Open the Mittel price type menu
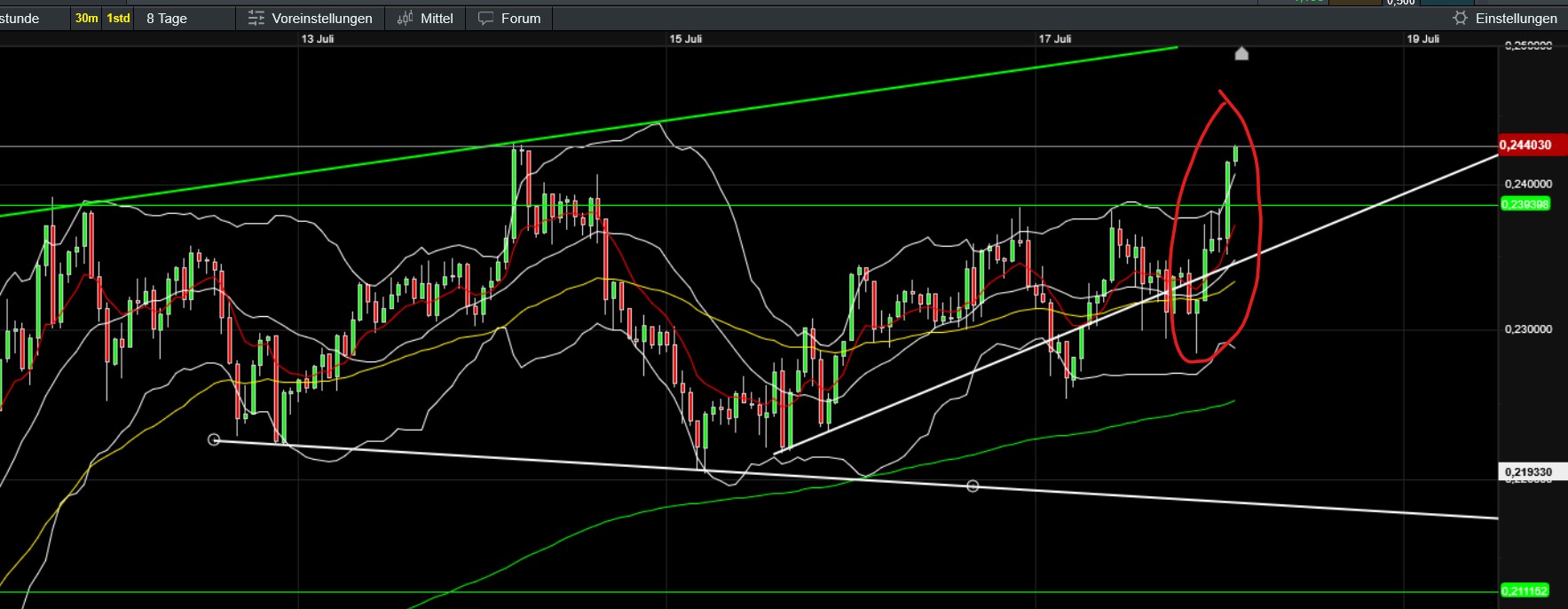This screenshot has width=1568, height=609. tap(425, 19)
